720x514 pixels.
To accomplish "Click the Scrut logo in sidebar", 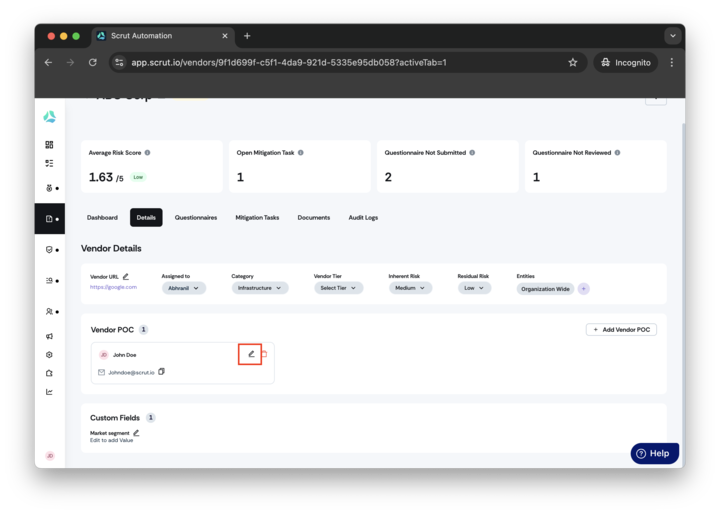I will pyautogui.click(x=50, y=117).
